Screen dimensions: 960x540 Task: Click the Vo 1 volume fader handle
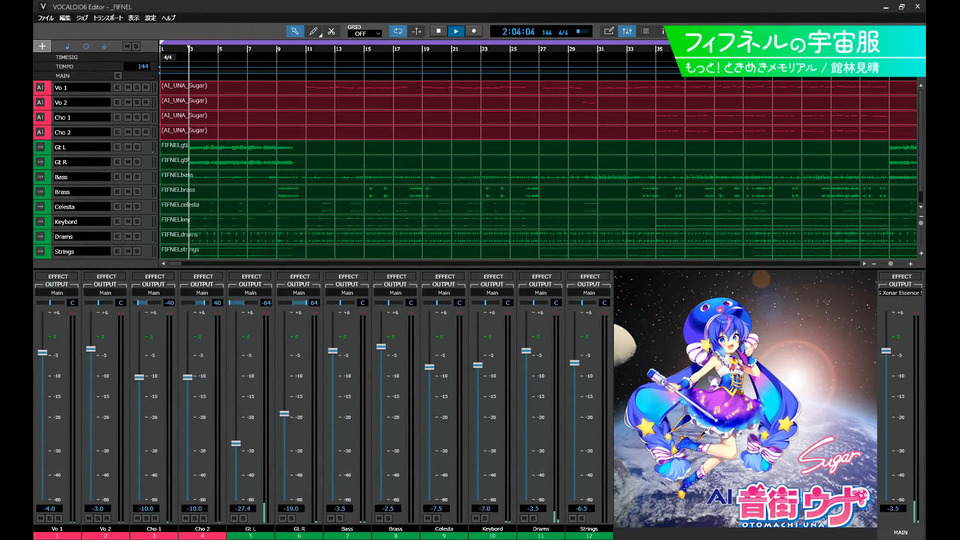pos(42,353)
